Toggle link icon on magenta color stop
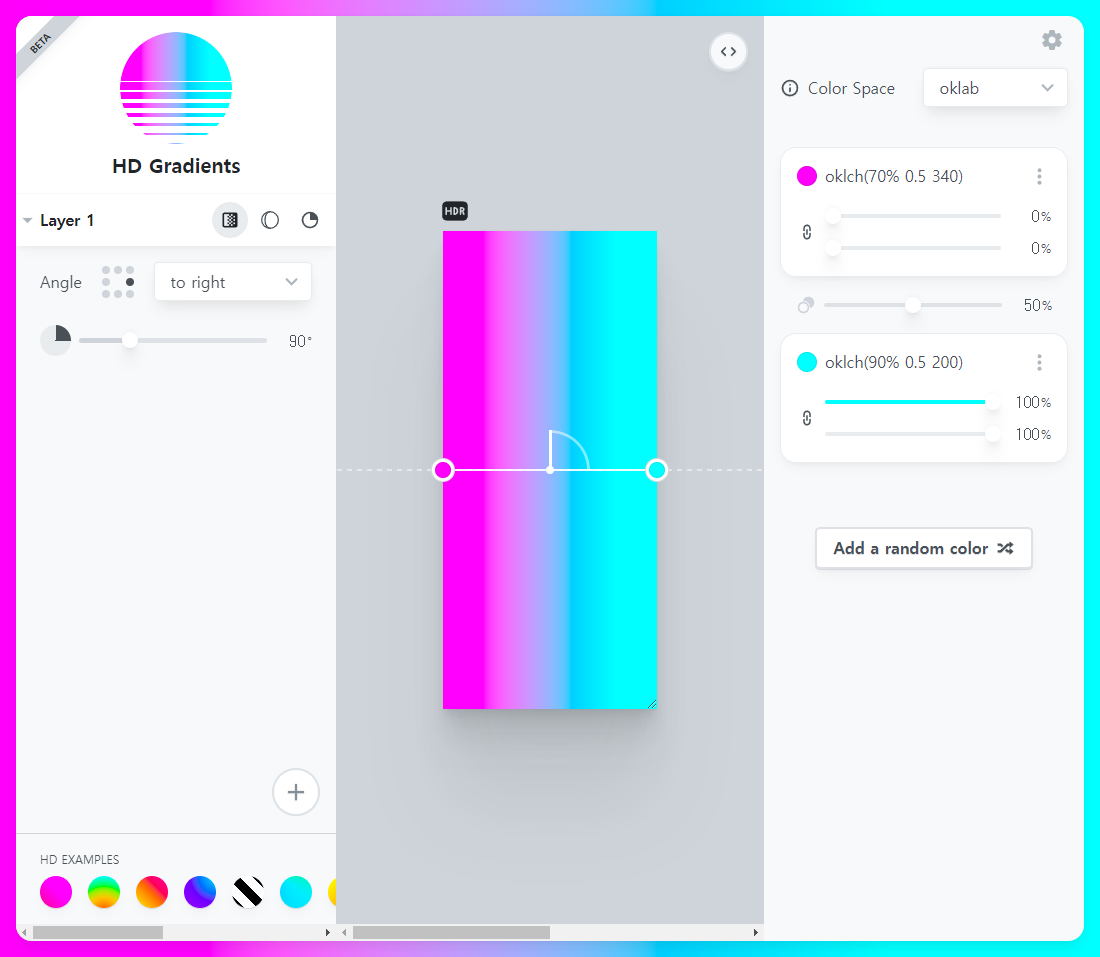 tap(807, 232)
